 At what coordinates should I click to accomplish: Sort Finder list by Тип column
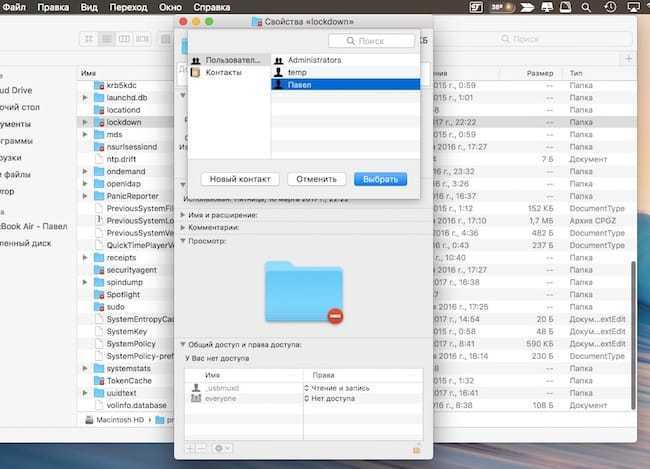[x=576, y=73]
